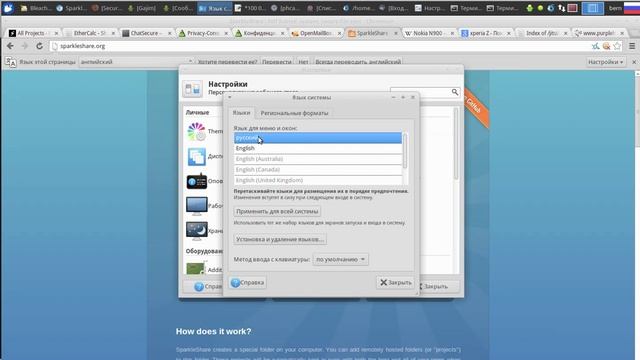Viewport: 640px width, 360px height.
Task: Bookmark the page with the star icon
Action: click(617, 46)
